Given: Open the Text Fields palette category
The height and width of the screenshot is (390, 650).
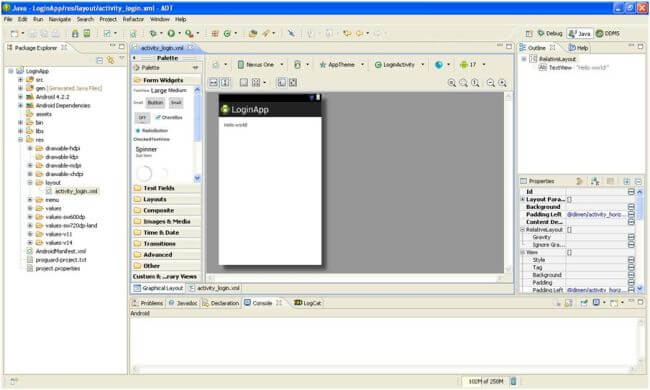Looking at the screenshot, I should 165,188.
